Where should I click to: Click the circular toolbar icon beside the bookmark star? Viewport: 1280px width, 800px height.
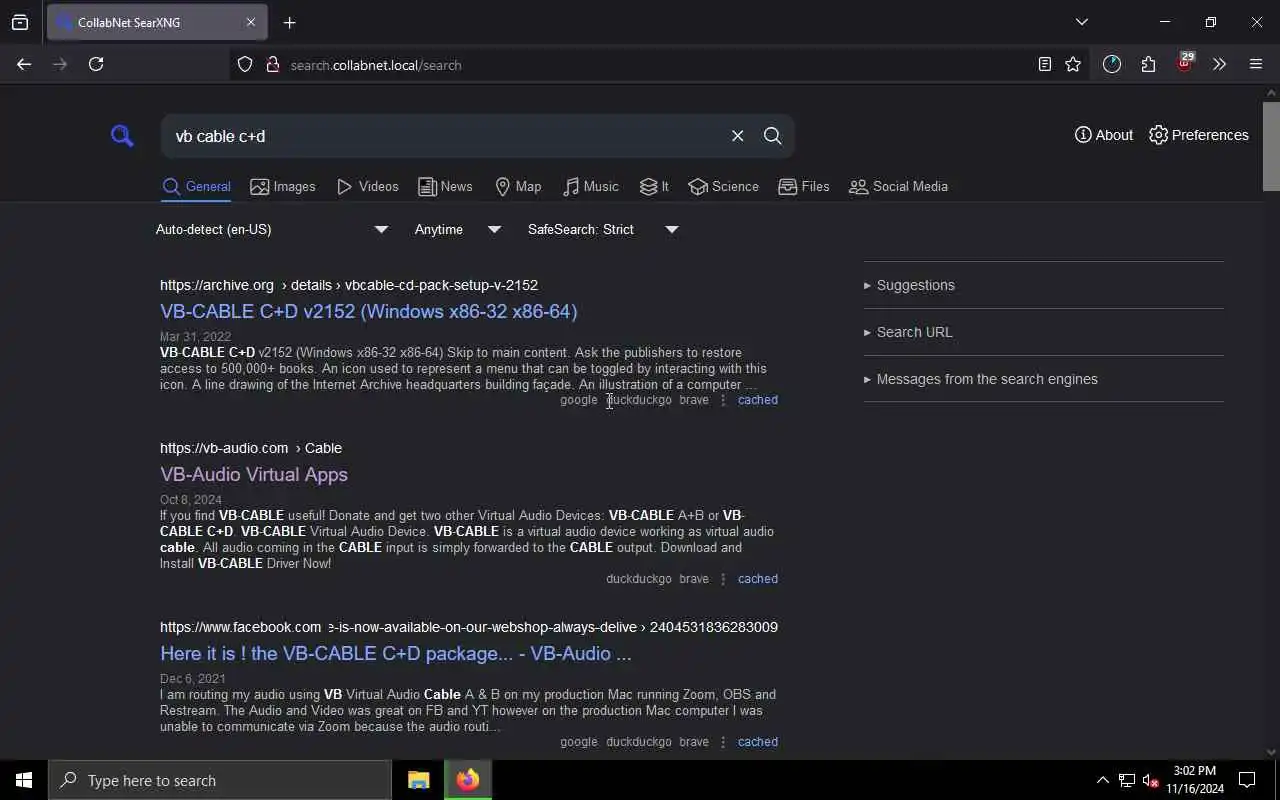tap(1112, 64)
